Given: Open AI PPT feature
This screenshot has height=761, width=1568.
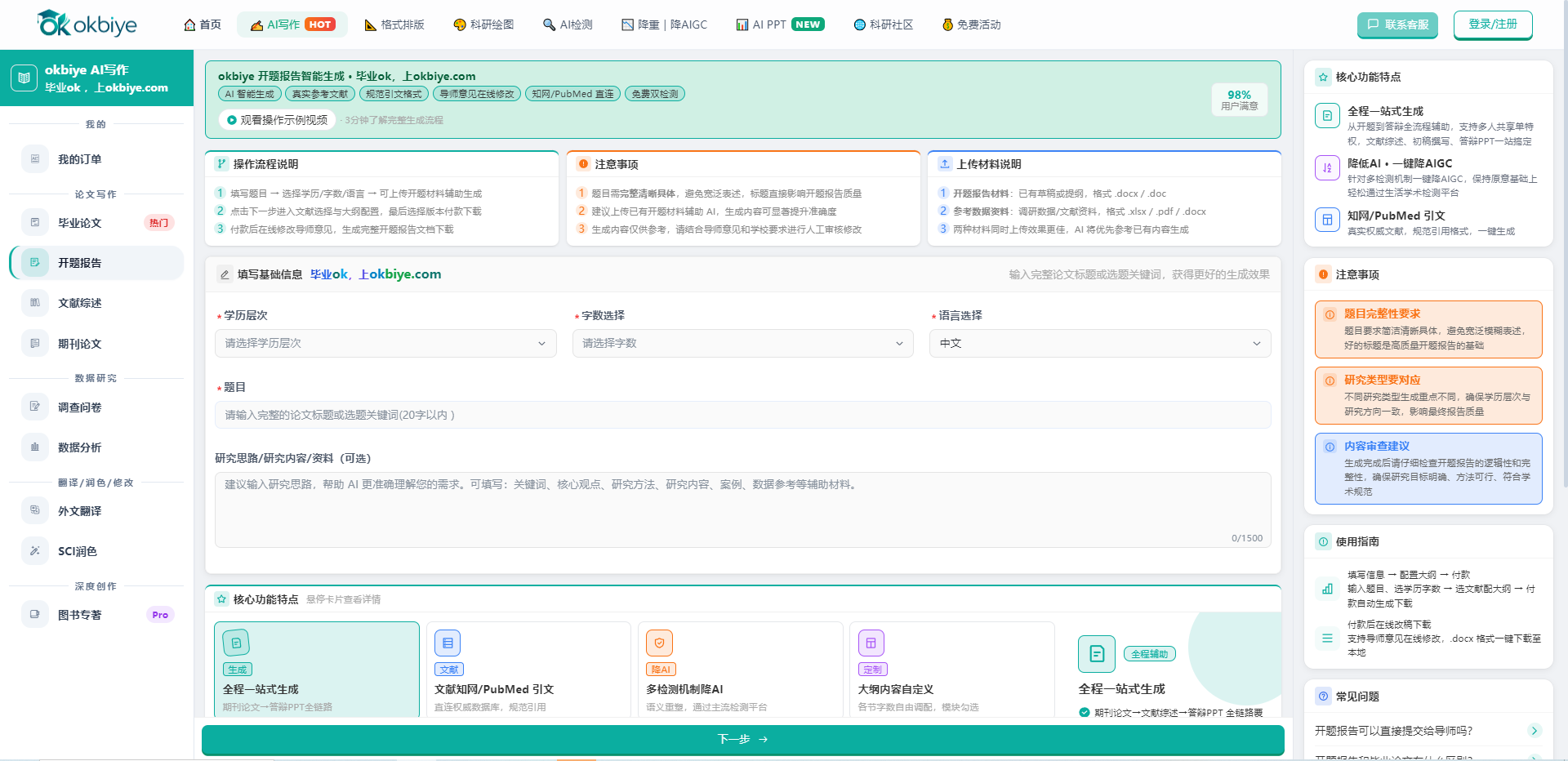Looking at the screenshot, I should click(x=780, y=24).
